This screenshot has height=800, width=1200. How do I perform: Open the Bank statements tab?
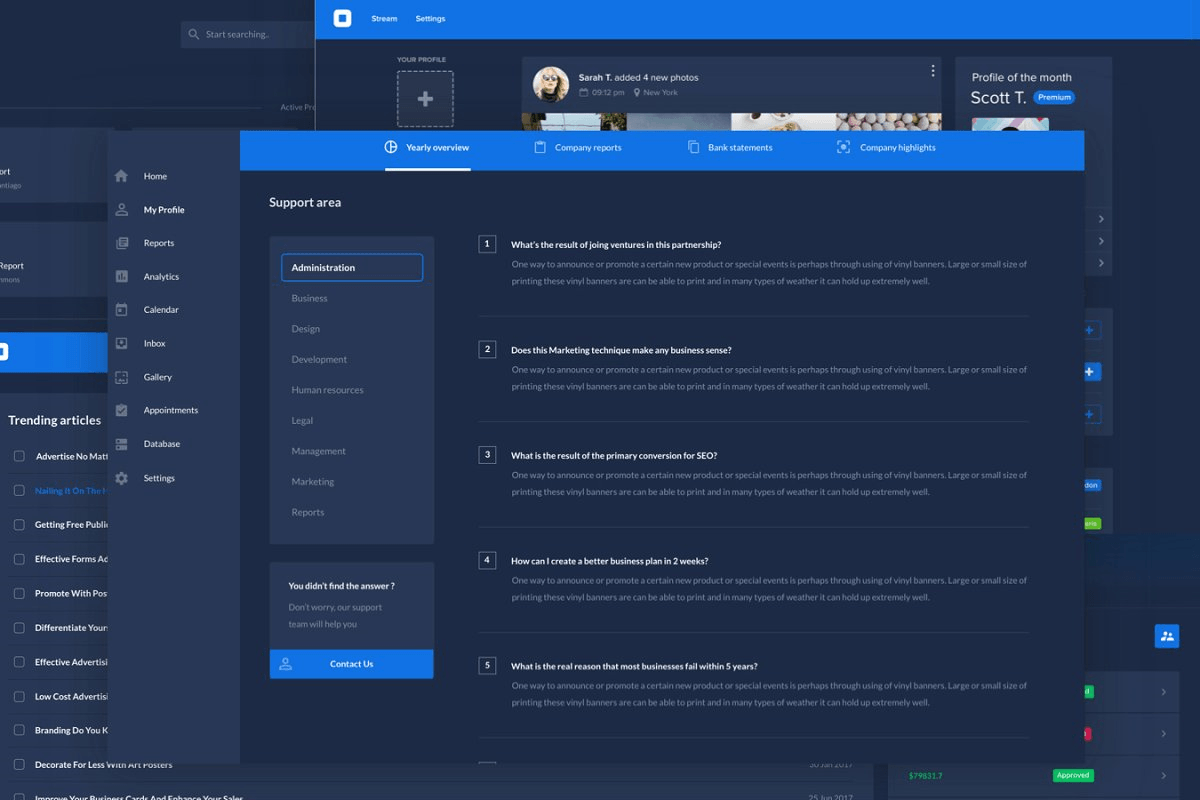click(729, 148)
